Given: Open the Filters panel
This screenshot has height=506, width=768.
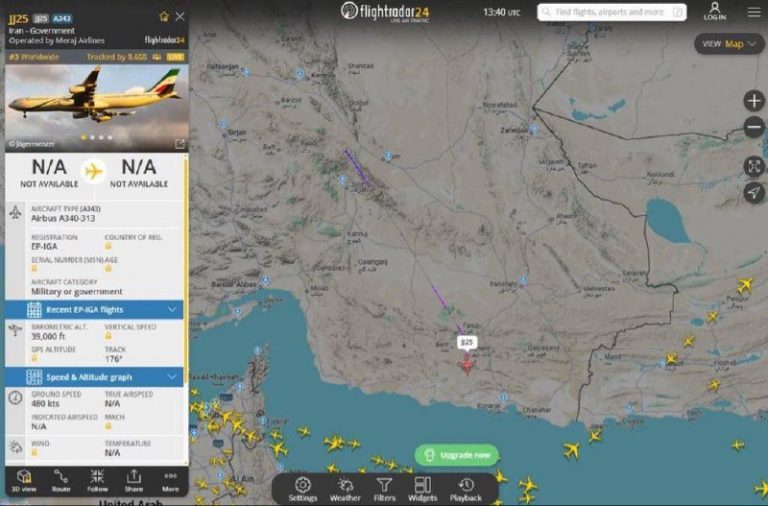Looking at the screenshot, I should 384,490.
